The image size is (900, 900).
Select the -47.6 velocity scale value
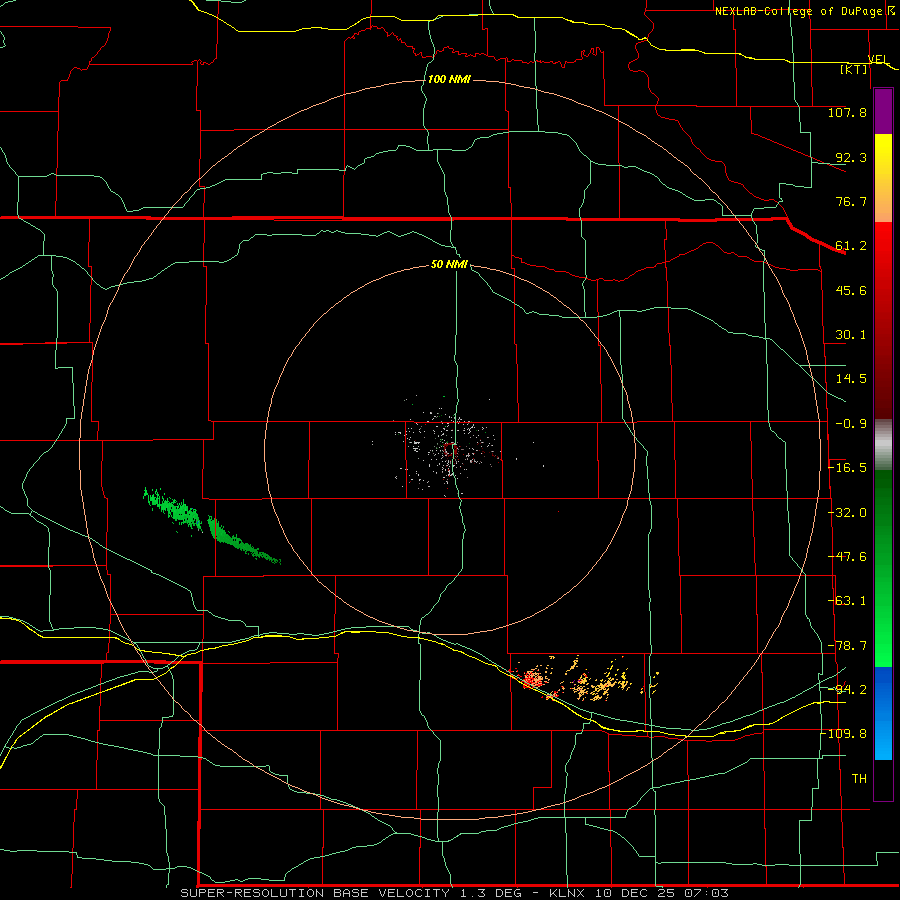click(847, 557)
